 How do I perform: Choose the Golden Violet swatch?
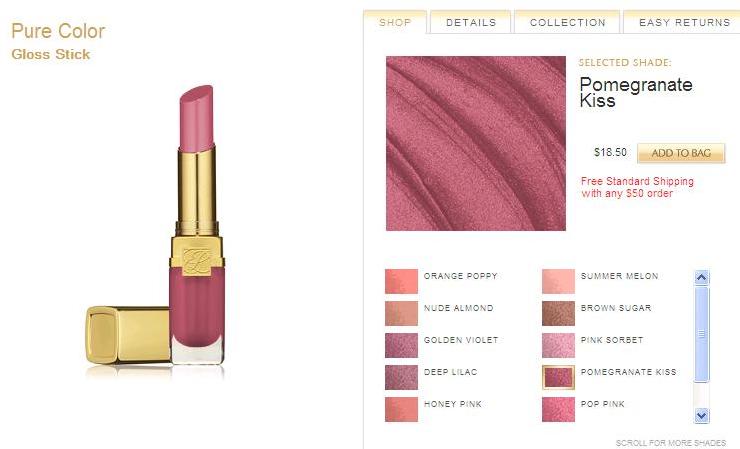pos(401,346)
